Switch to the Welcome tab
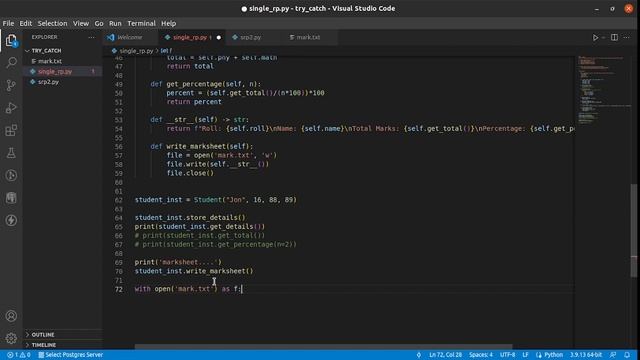 click(129, 38)
